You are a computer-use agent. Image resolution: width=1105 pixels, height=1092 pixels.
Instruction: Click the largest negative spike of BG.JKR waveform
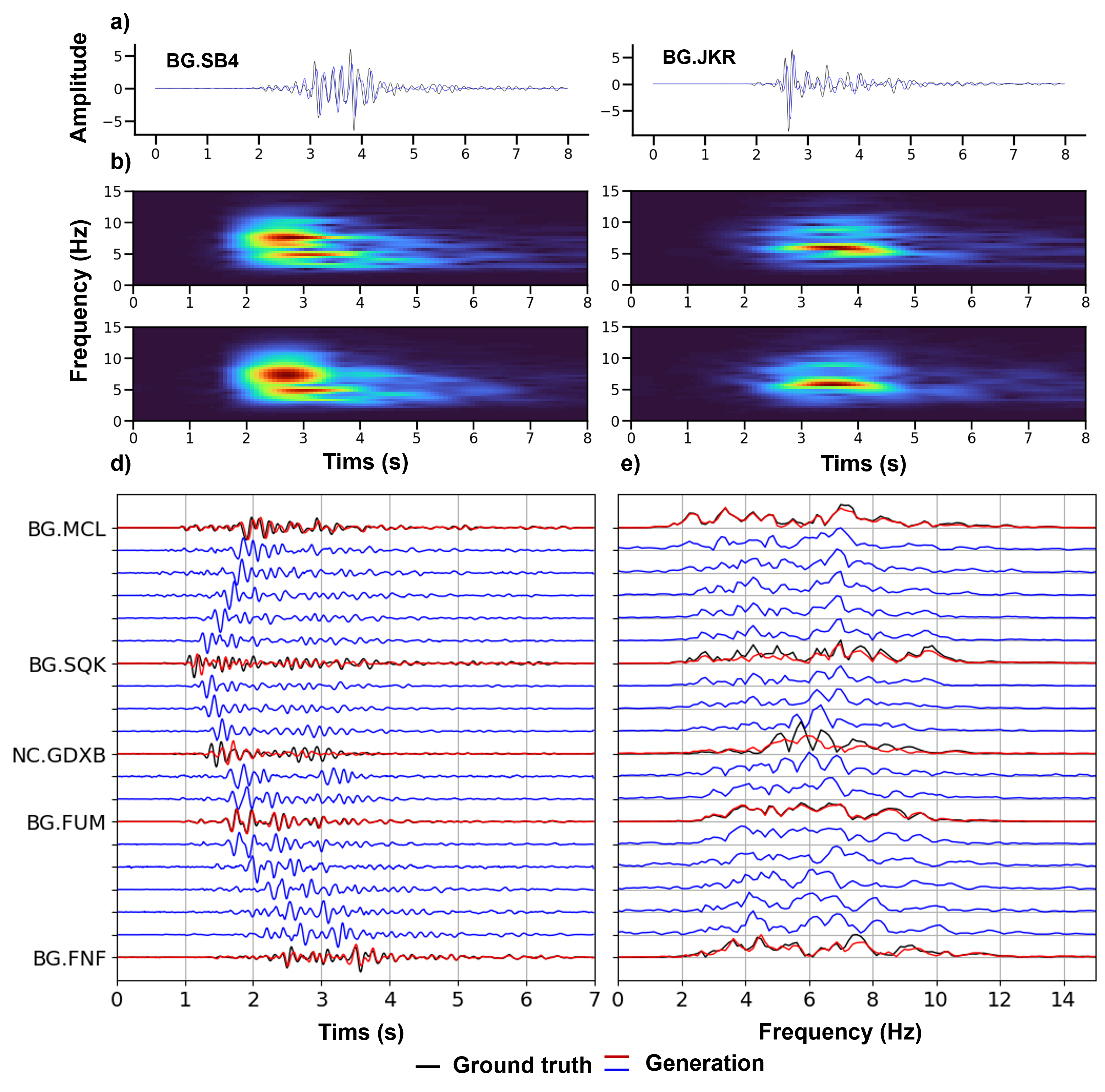point(788,129)
